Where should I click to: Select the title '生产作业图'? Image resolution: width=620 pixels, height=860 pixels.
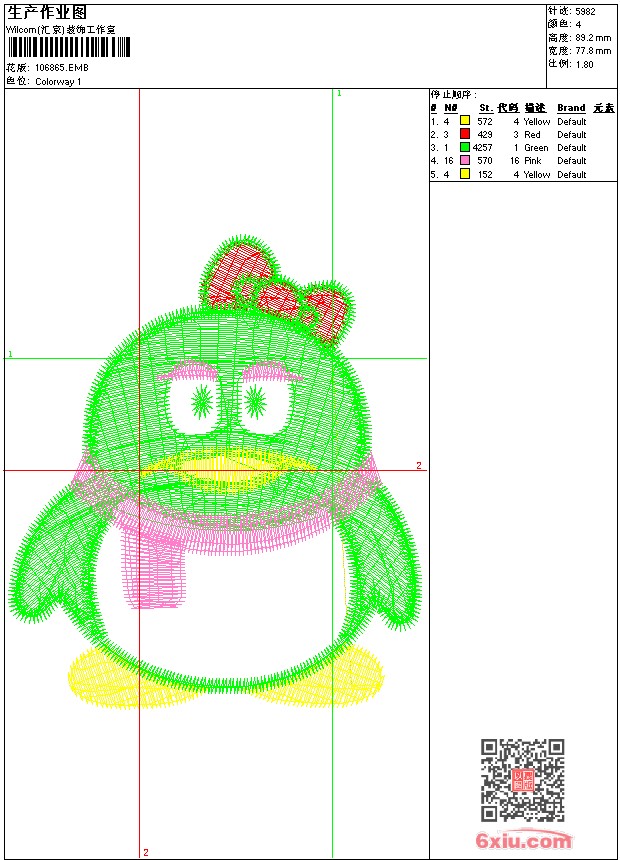pyautogui.click(x=47, y=13)
